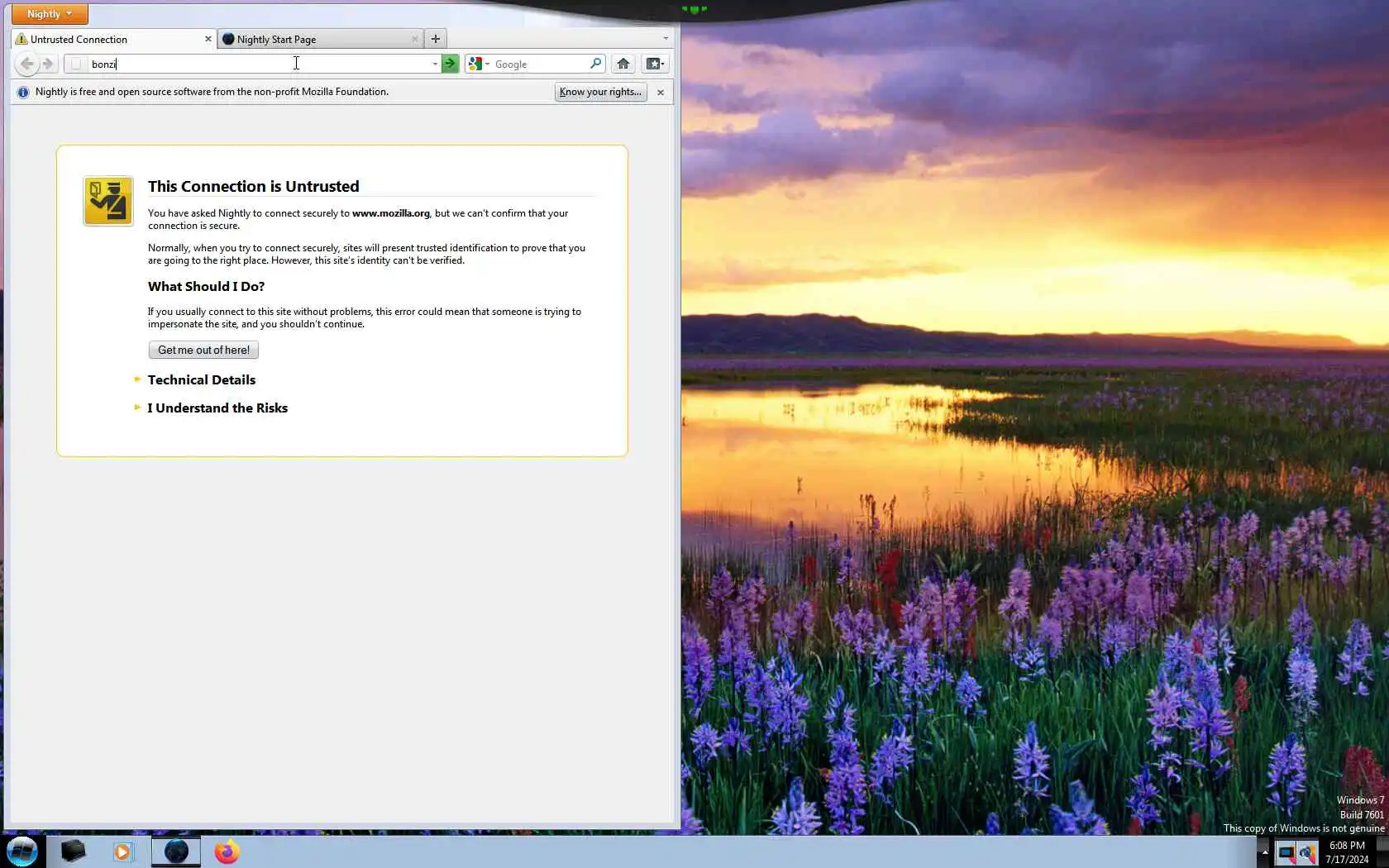Open the search engine selector dropdown
This screenshot has height=868, width=1389.
(x=479, y=64)
